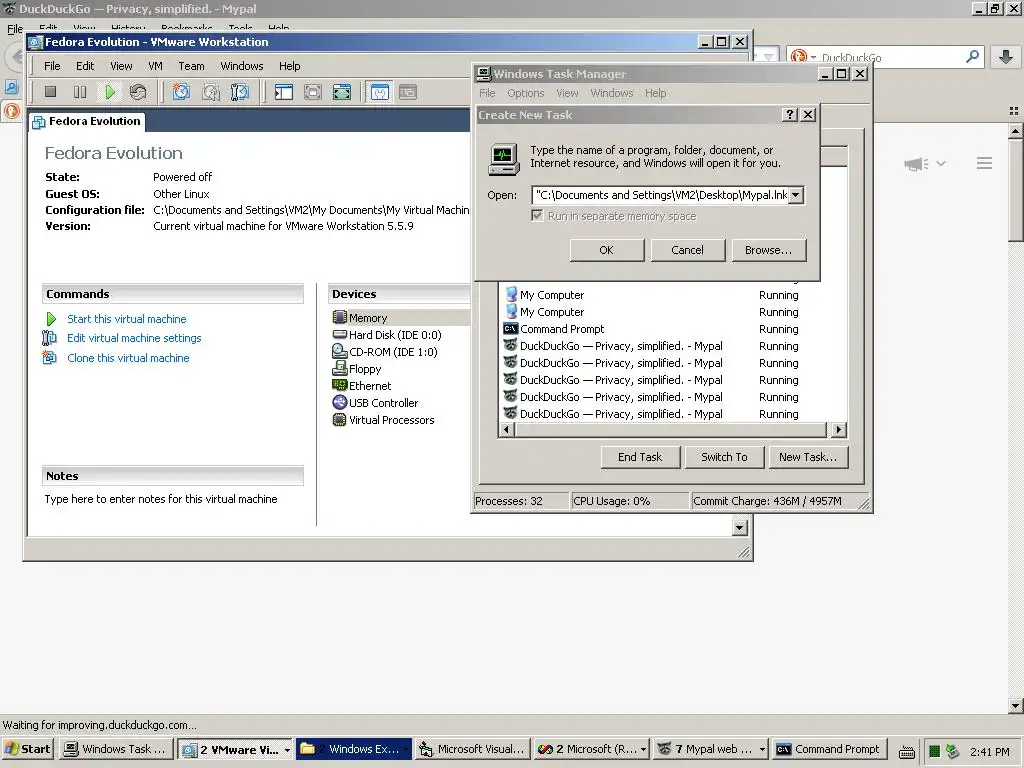Open the VMware File menu
Viewport: 1024px width, 768px height.
click(x=52, y=66)
